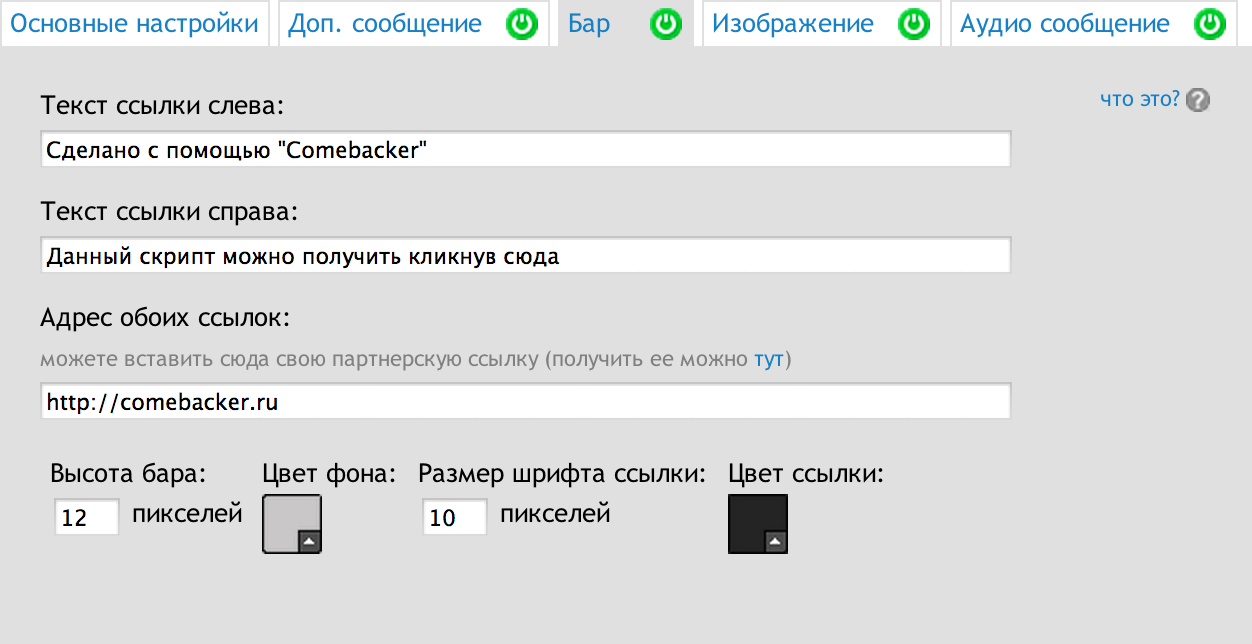Image resolution: width=1252 pixels, height=644 pixels.
Task: Switch to the Доп. сообщение tab
Action: point(385,24)
